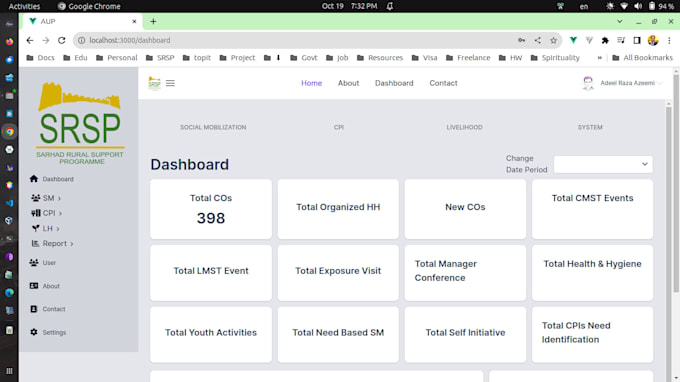Reload the page with refresh icon
680x382 pixels.
[x=62, y=40]
